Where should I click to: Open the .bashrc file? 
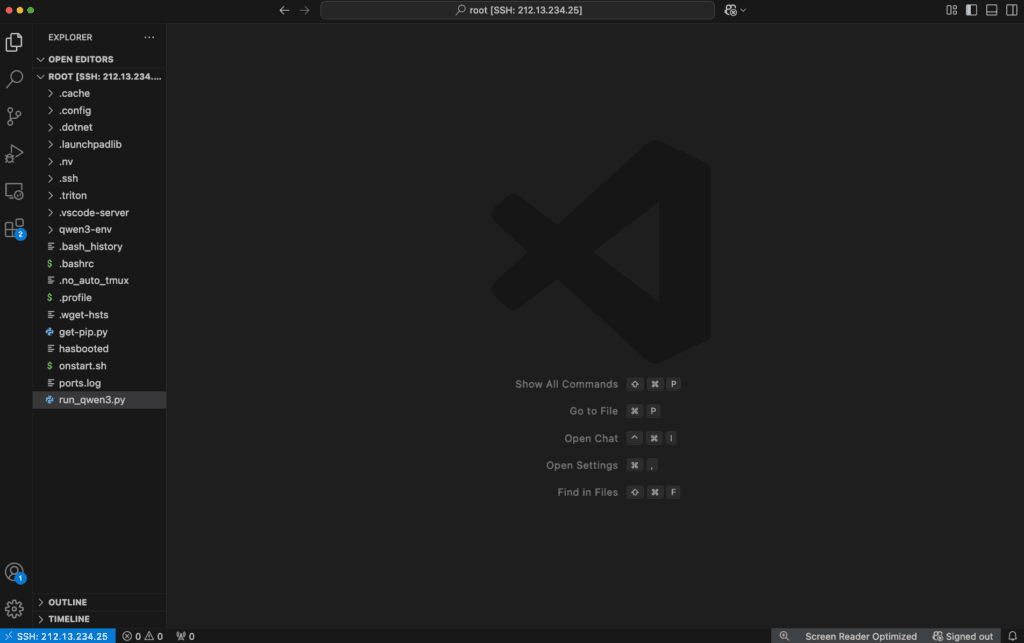[x=99, y=264]
